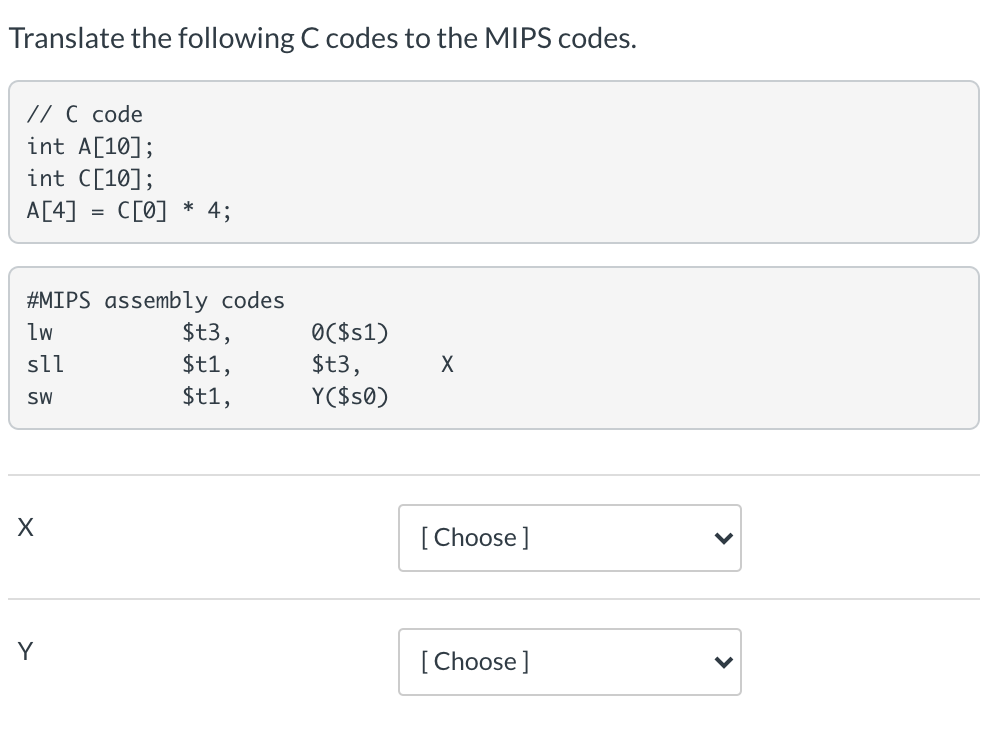Open the X answer dropdown
Image resolution: width=1008 pixels, height=738 pixels.
tap(569, 538)
